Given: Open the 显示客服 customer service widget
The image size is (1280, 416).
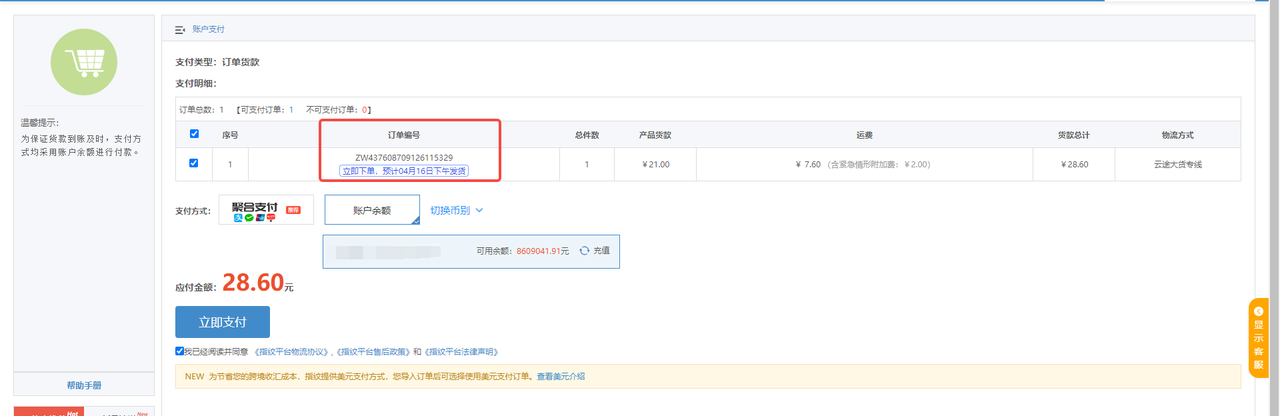Looking at the screenshot, I should coord(1258,338).
